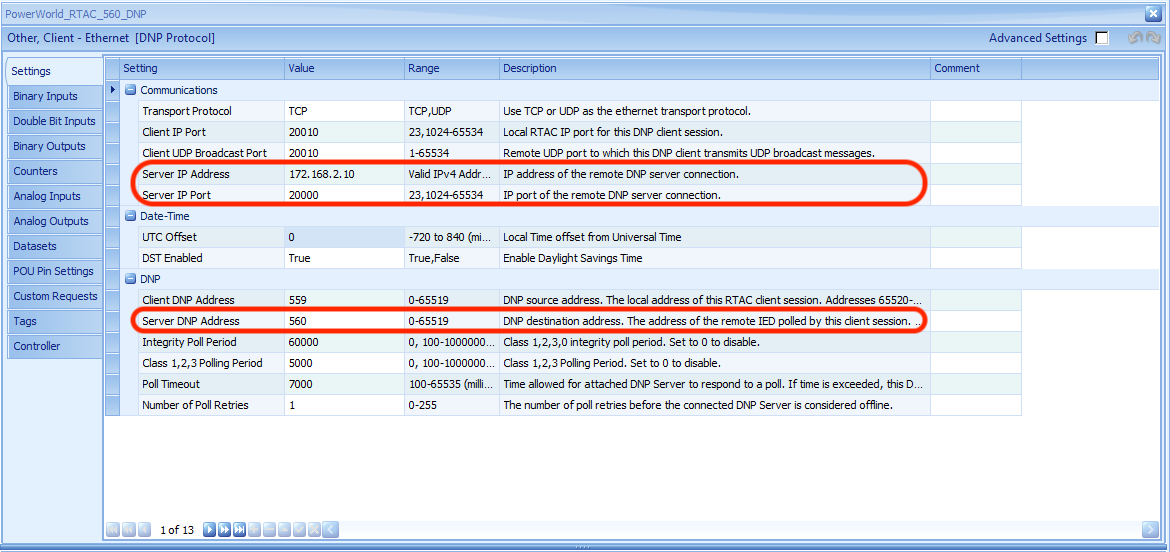This screenshot has width=1170, height=552.
Task: Open the Custom Requests tab
Action: [55, 296]
